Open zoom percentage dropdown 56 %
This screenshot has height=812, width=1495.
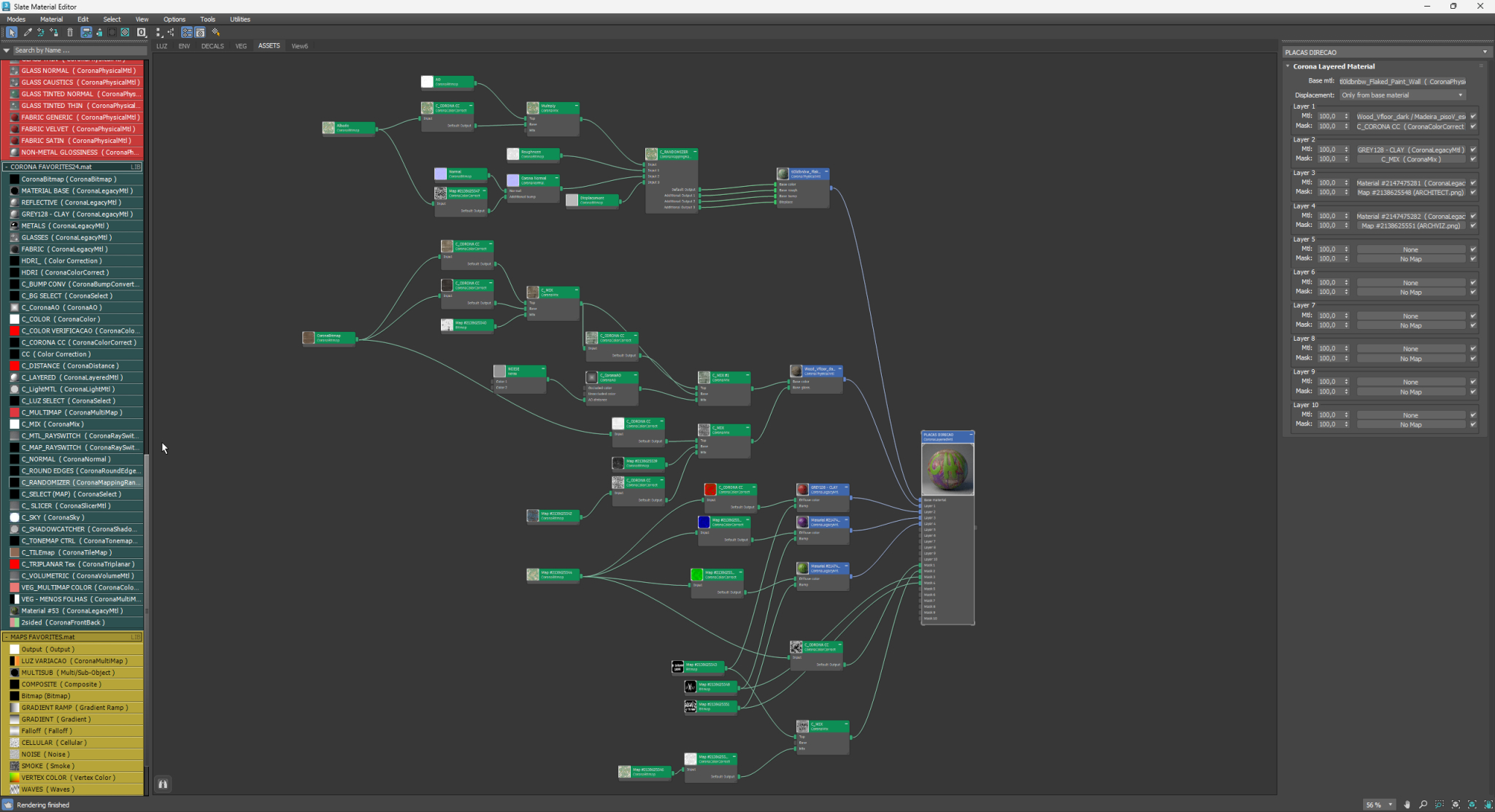click(1390, 805)
